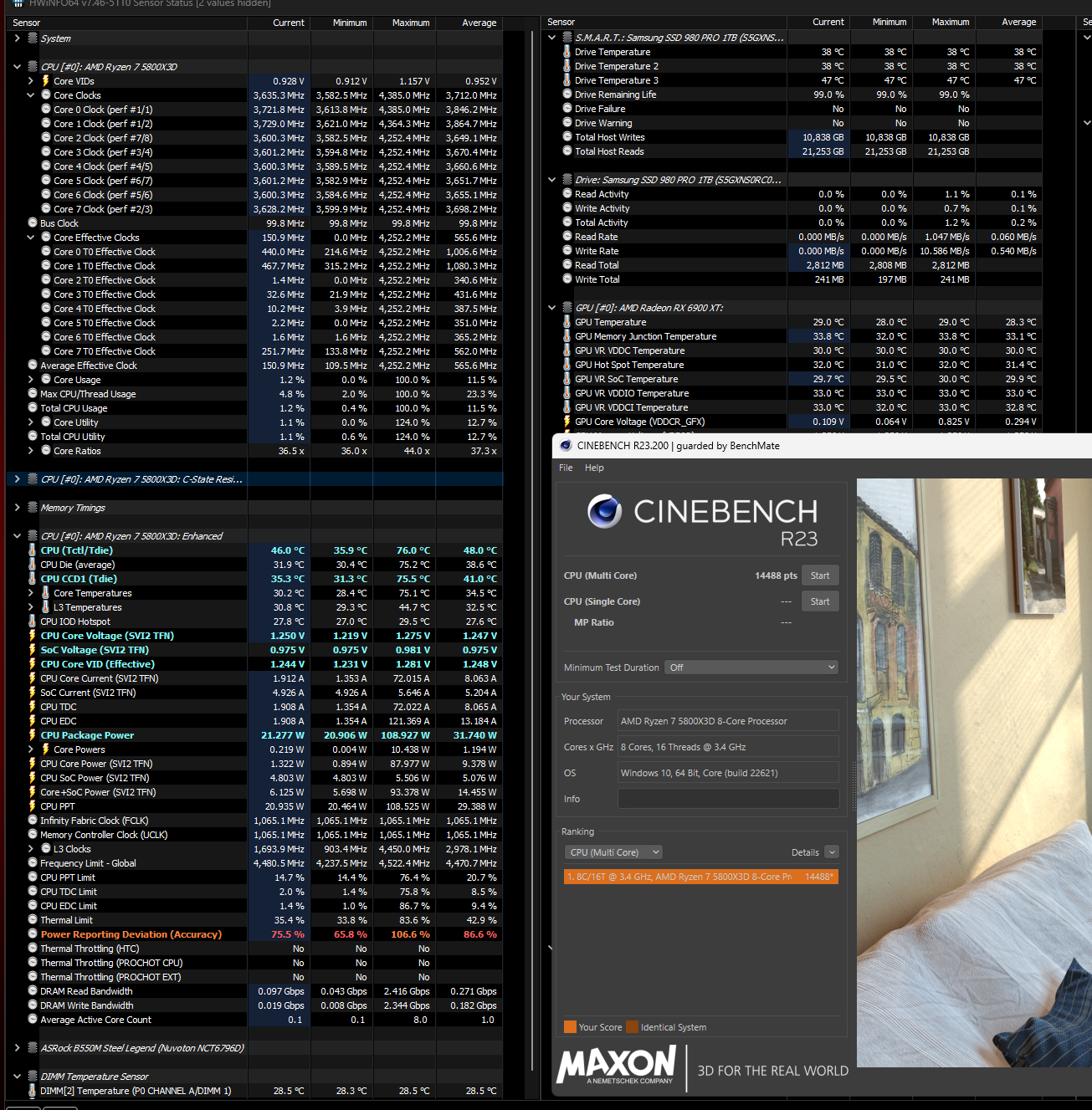Click the S.M.A.R.T. Samsung SSD group chip icon
Screen dimensions: 1092x1110
567,38
